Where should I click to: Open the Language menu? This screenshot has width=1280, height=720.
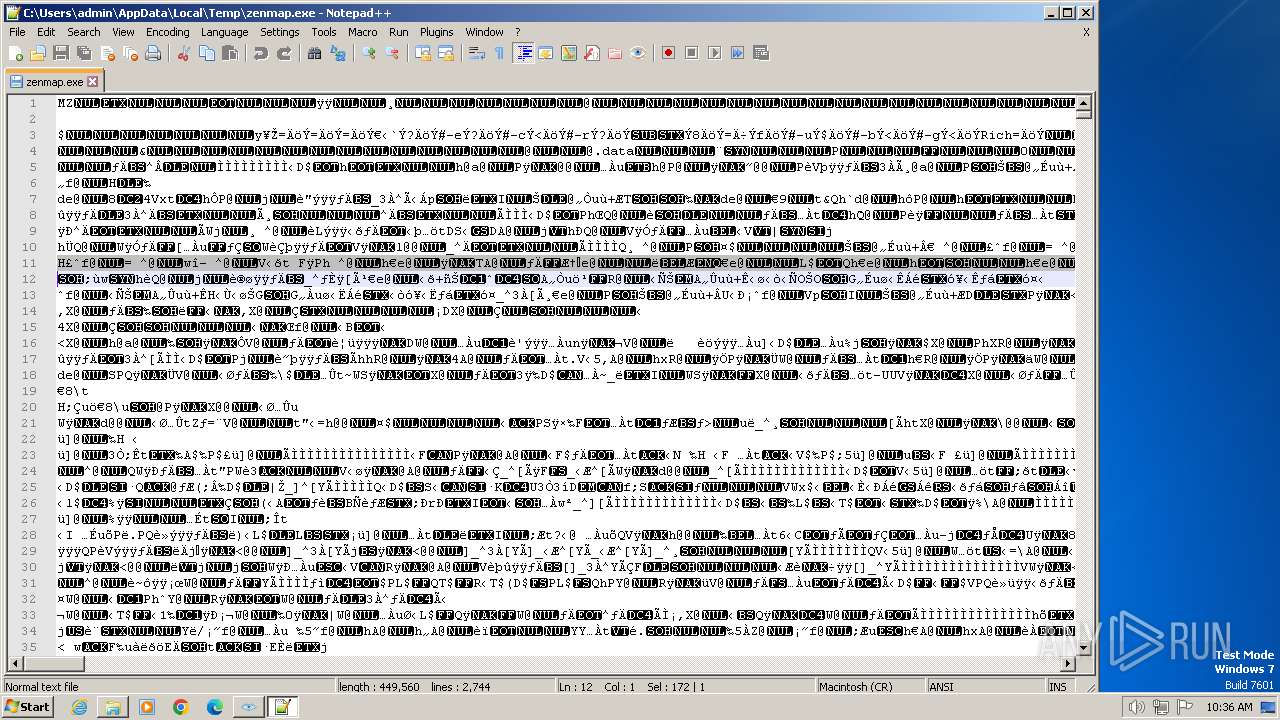pyautogui.click(x=224, y=32)
